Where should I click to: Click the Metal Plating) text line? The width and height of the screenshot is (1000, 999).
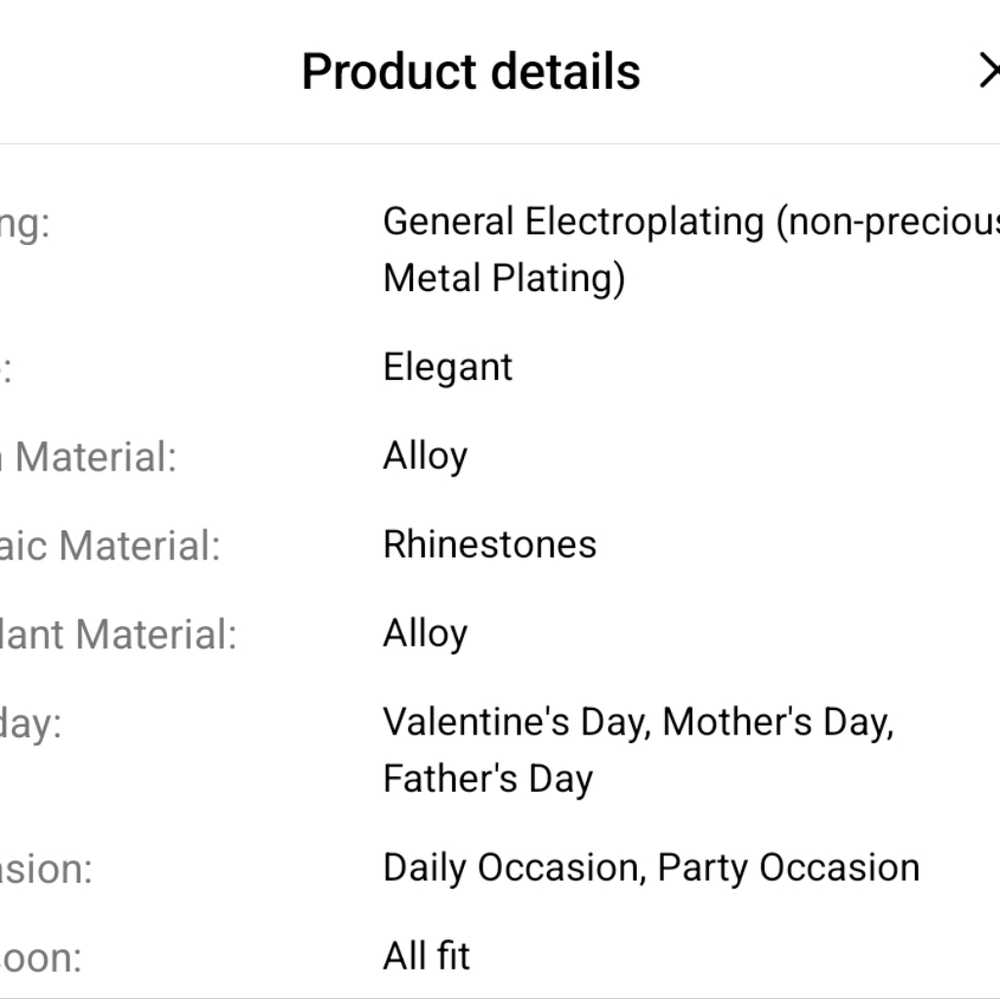pyautogui.click(x=504, y=278)
